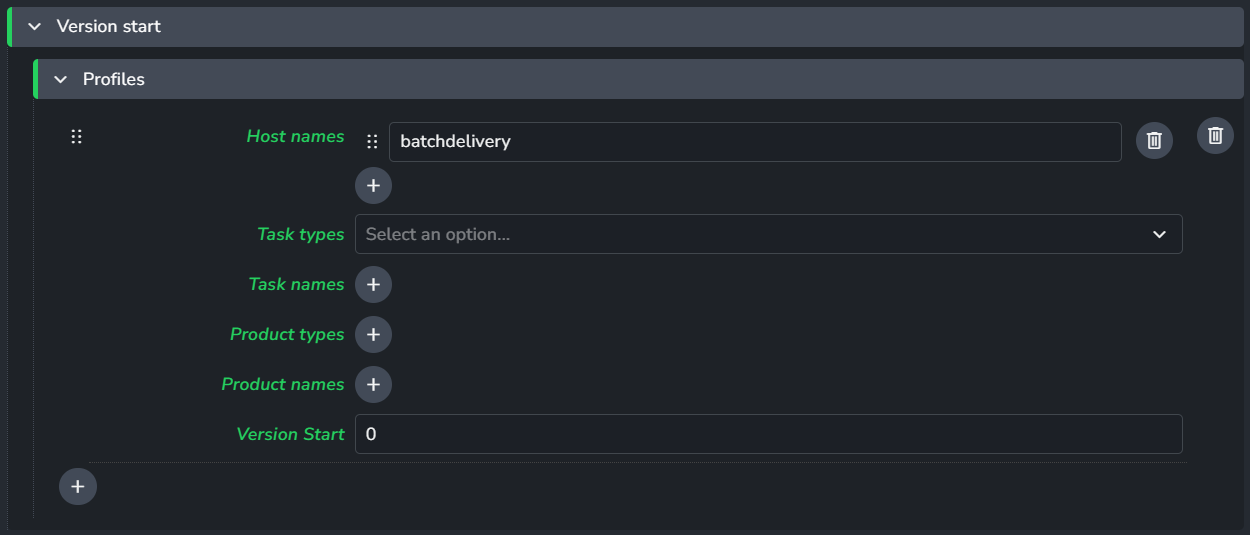Add a new Task names entry

[x=373, y=284]
